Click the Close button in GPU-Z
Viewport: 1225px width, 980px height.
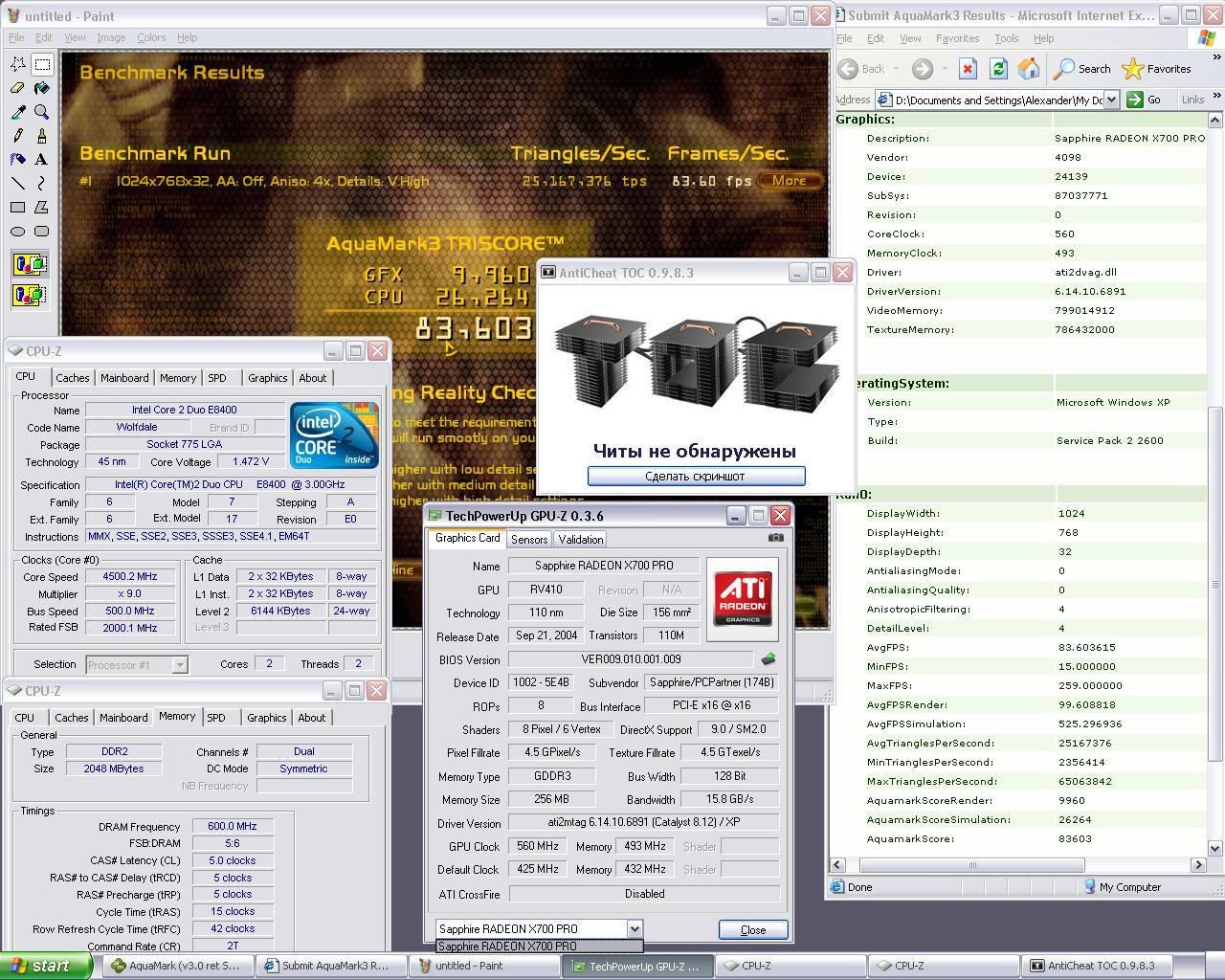click(753, 929)
